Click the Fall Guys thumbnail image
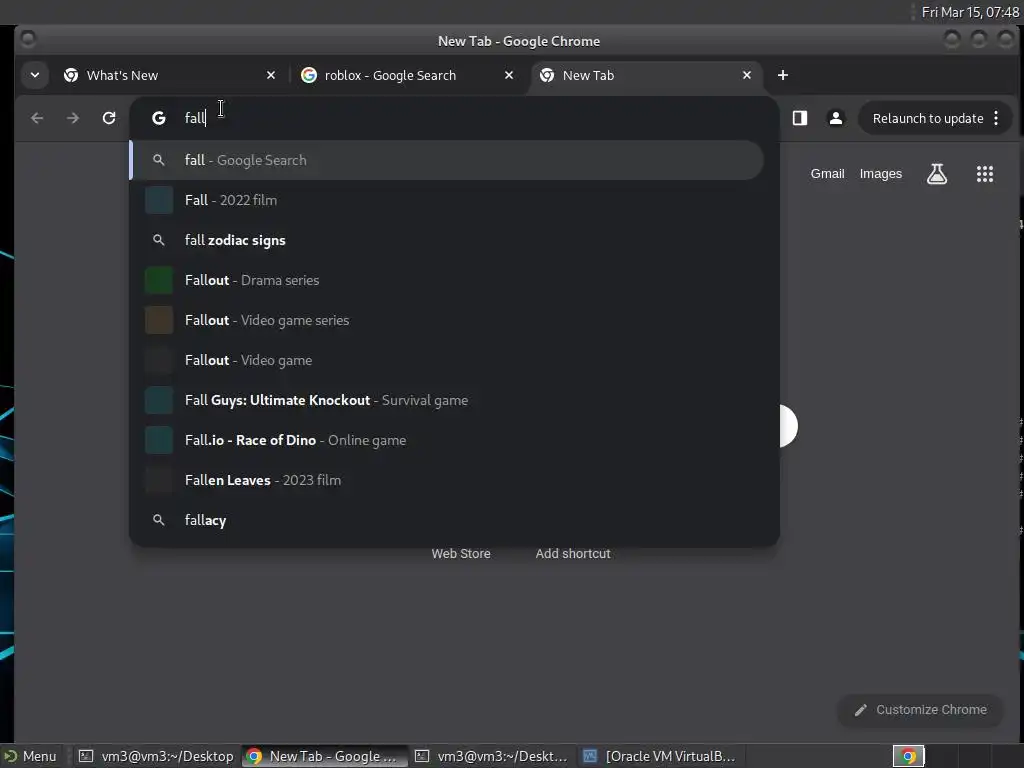This screenshot has height=768, width=1024. [x=159, y=400]
